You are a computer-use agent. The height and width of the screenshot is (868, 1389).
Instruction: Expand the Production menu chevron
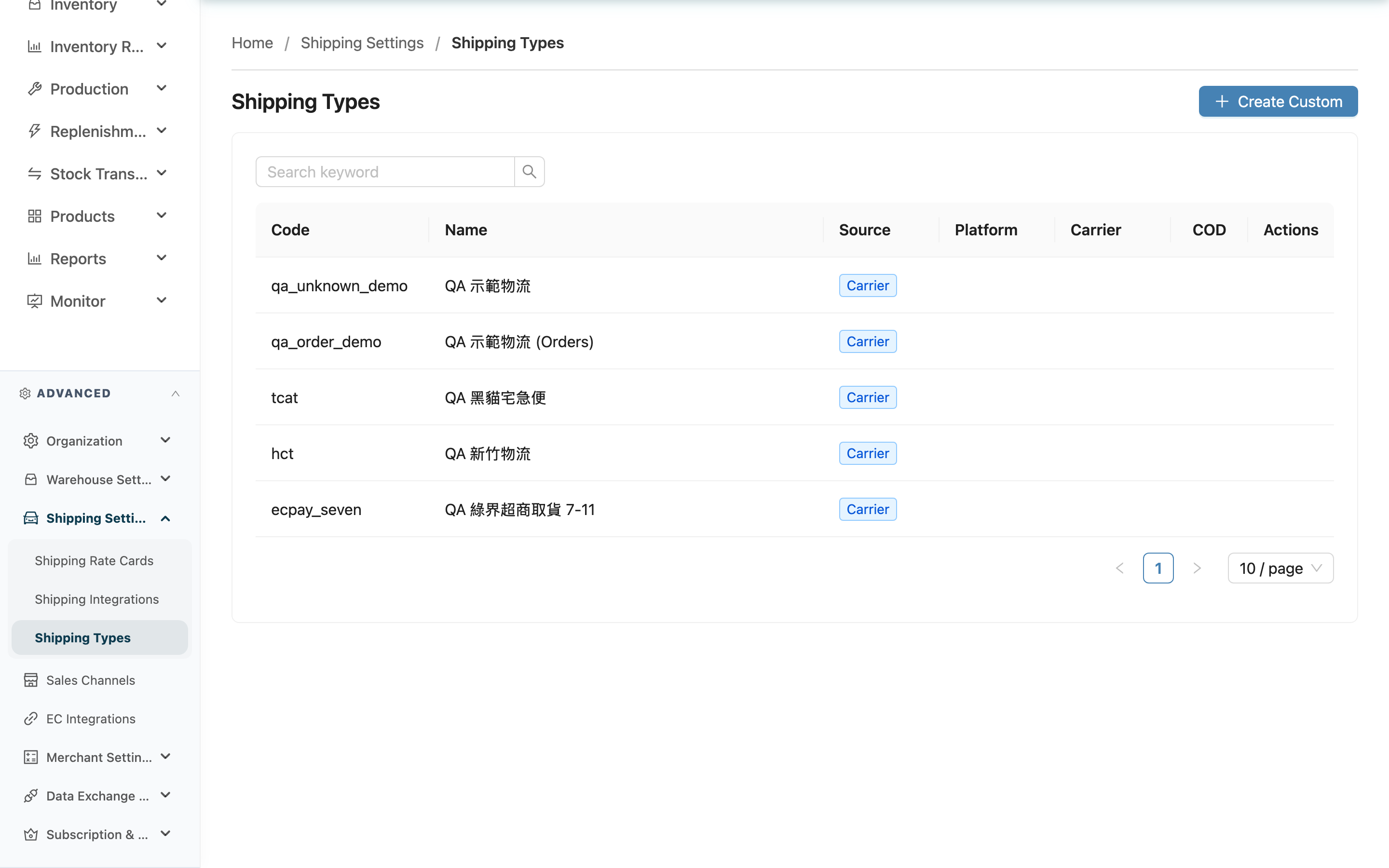162,88
